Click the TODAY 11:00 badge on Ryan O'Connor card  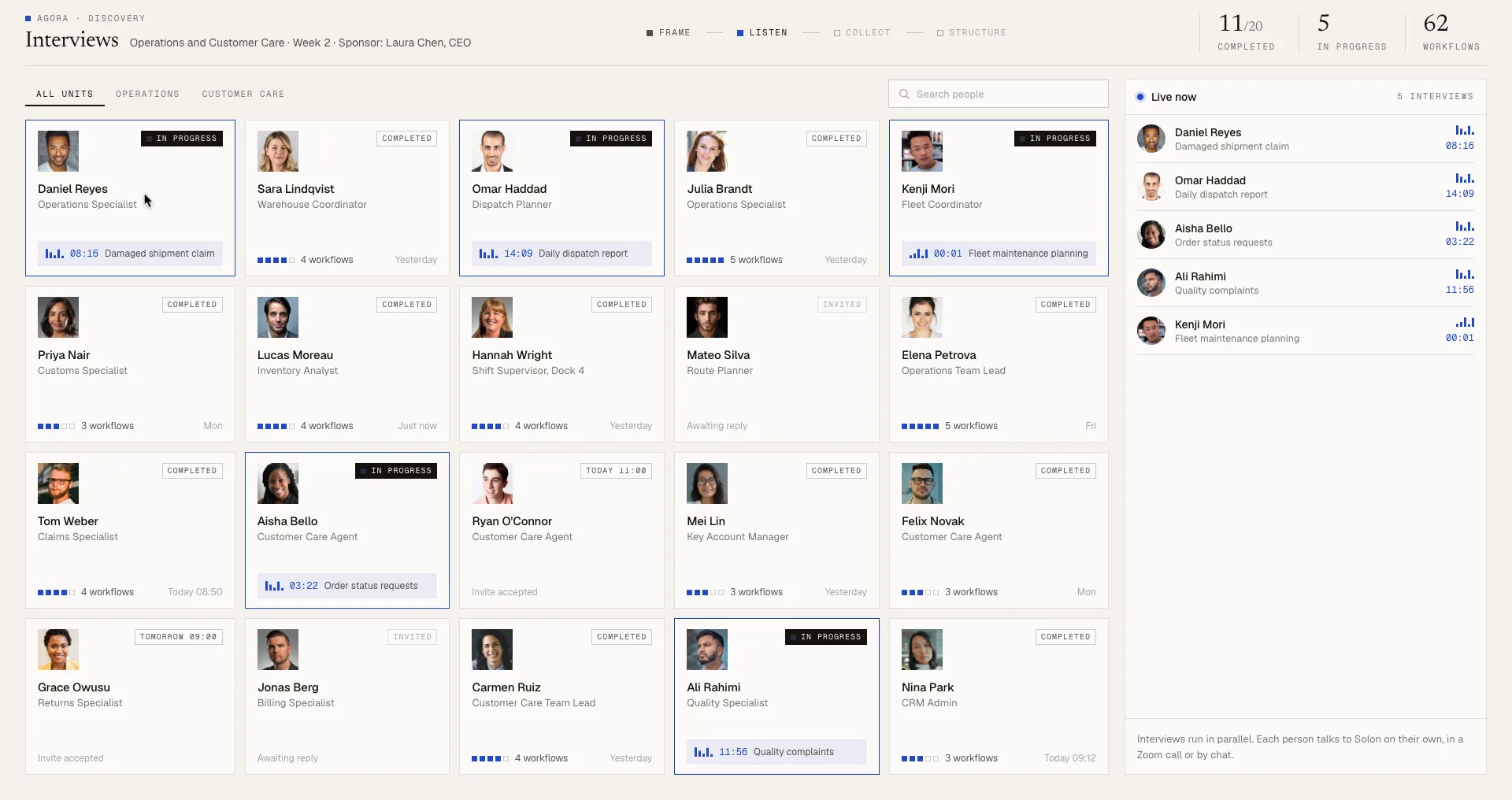[x=616, y=471]
